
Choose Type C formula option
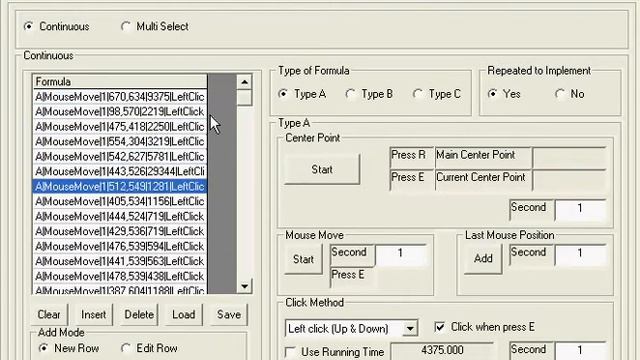(x=417, y=94)
